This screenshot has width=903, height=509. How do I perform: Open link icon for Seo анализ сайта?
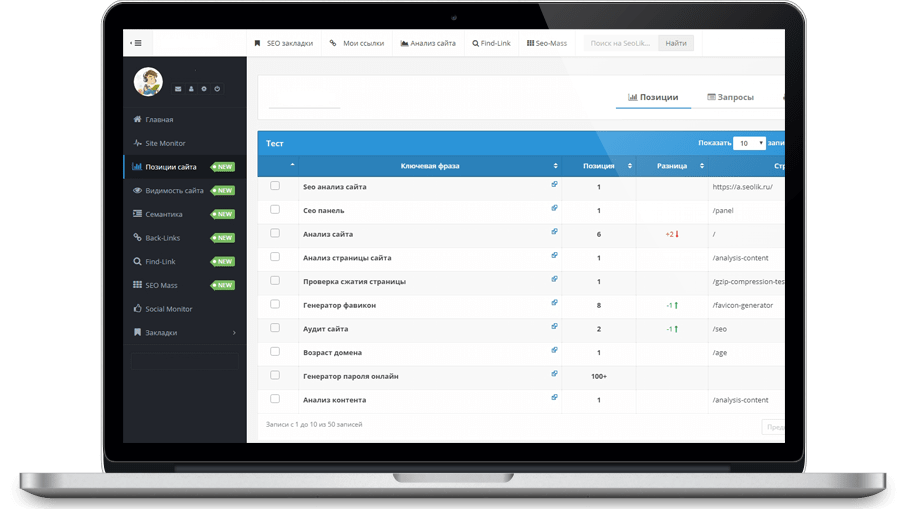click(554, 184)
